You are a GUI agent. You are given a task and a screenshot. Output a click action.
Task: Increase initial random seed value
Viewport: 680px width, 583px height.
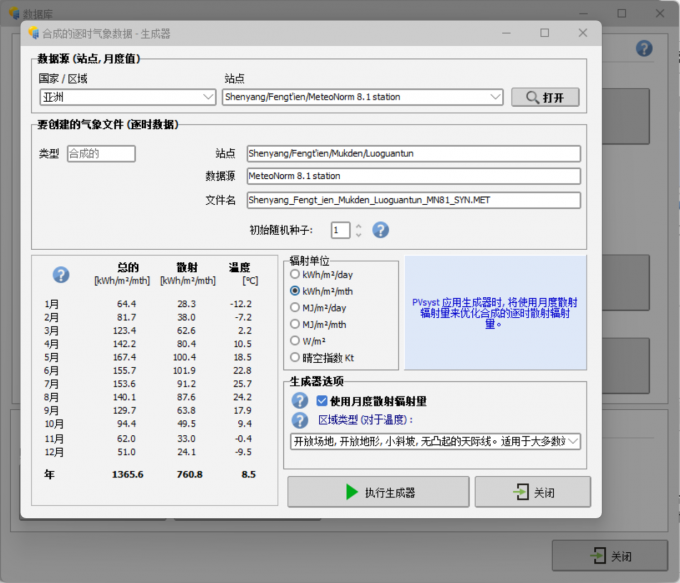coord(358,226)
